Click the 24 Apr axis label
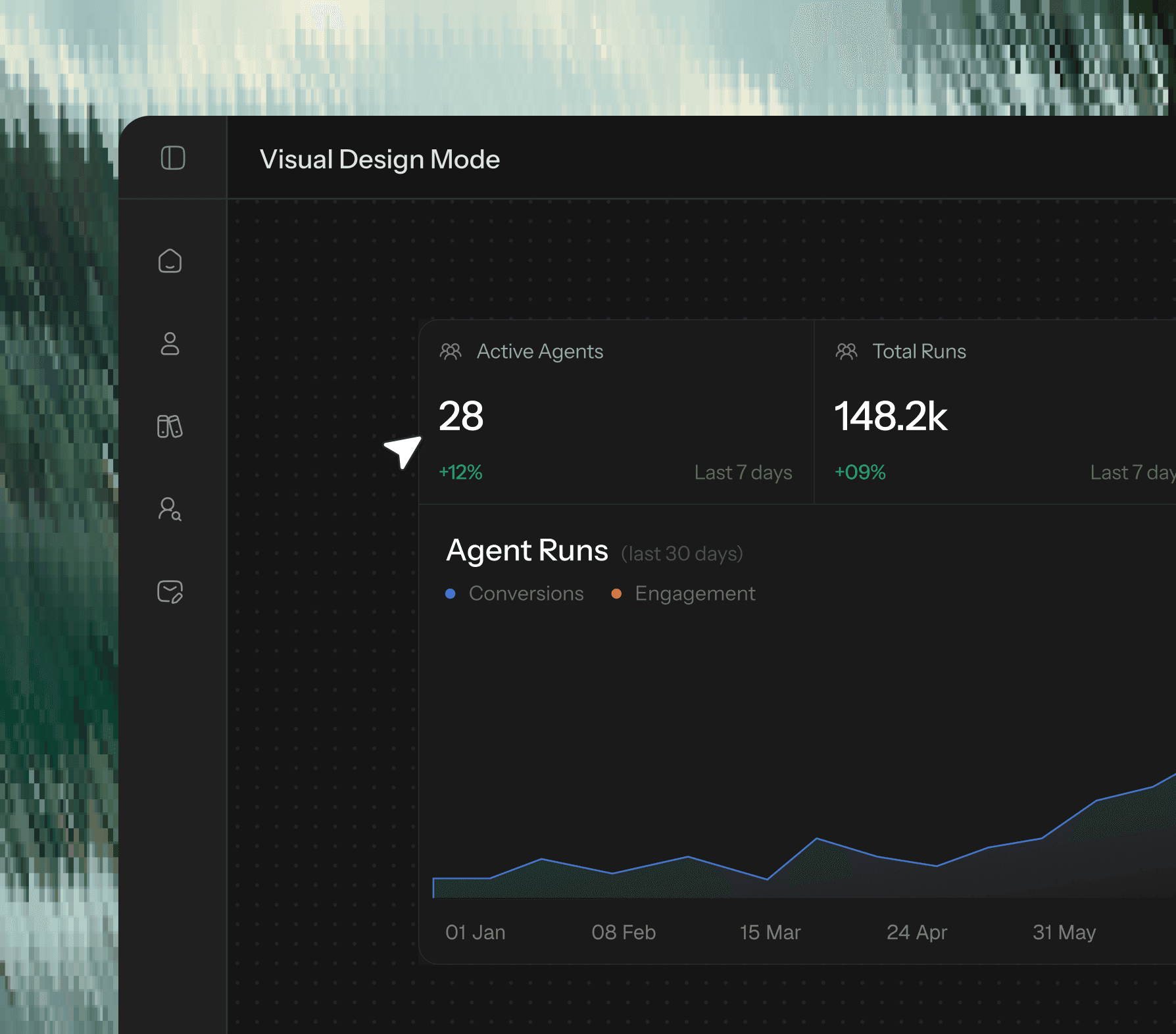This screenshot has width=1176, height=1034. pyautogui.click(x=917, y=932)
